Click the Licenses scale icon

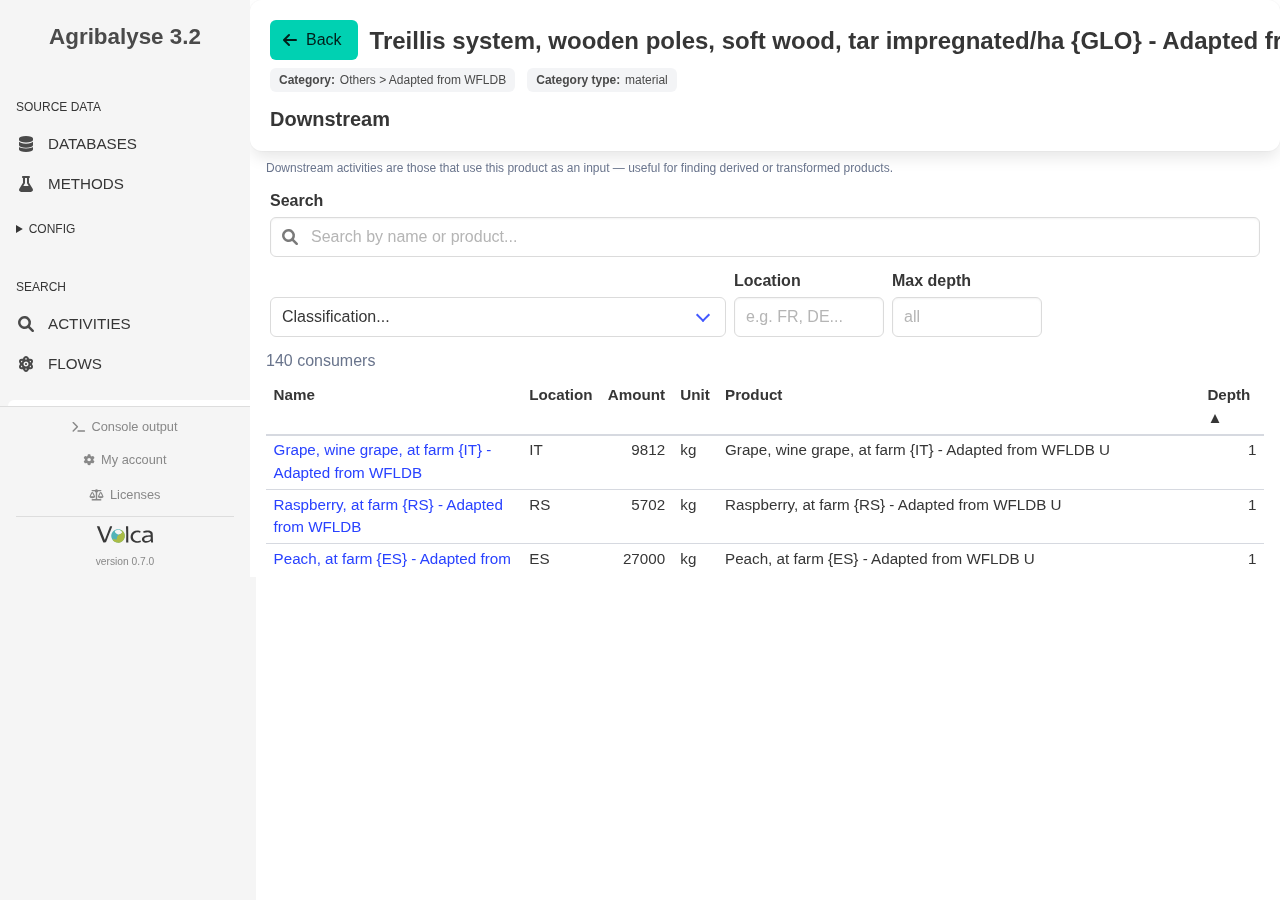(96, 495)
